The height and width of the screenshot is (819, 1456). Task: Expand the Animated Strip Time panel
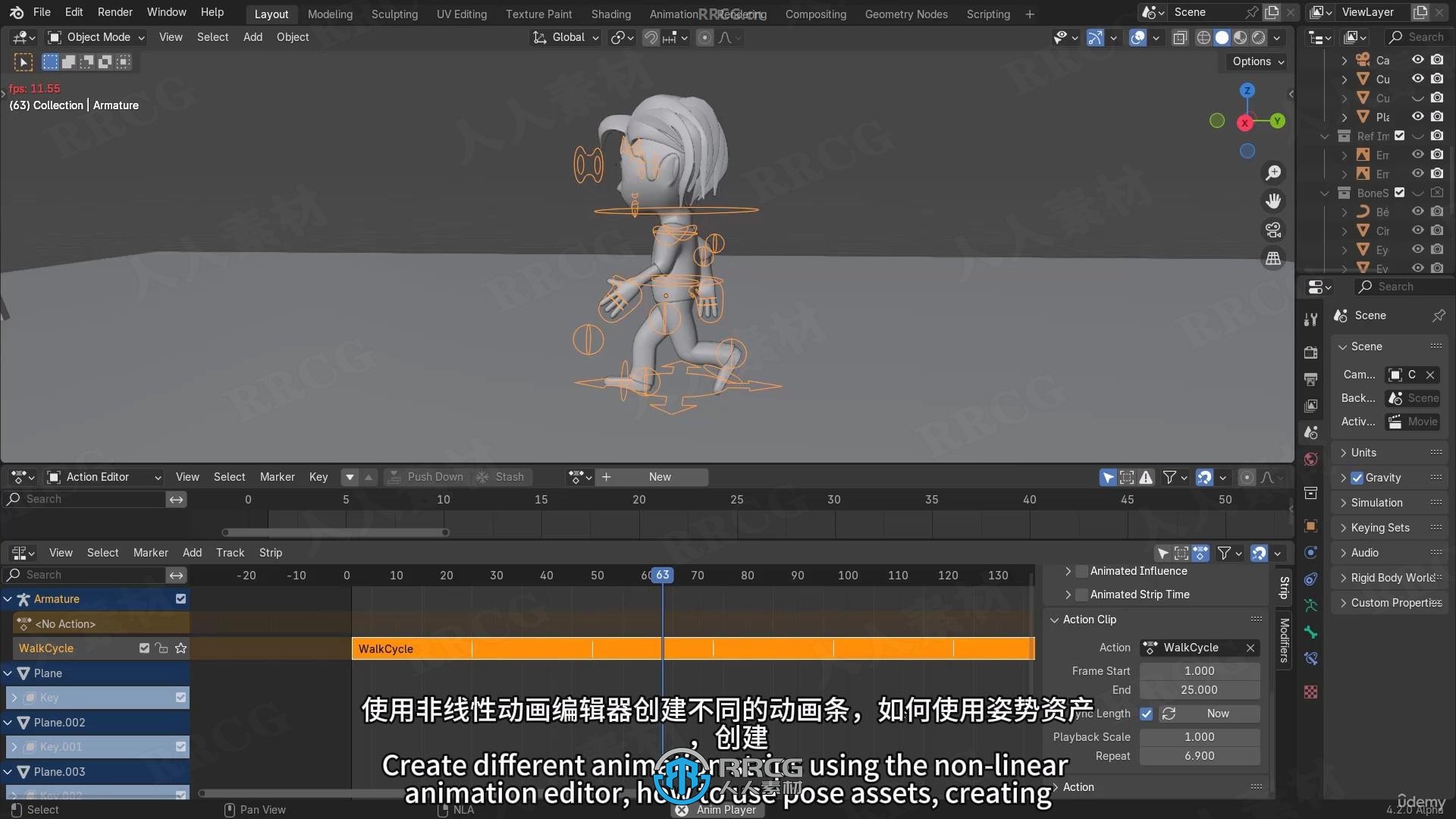pos(1066,594)
